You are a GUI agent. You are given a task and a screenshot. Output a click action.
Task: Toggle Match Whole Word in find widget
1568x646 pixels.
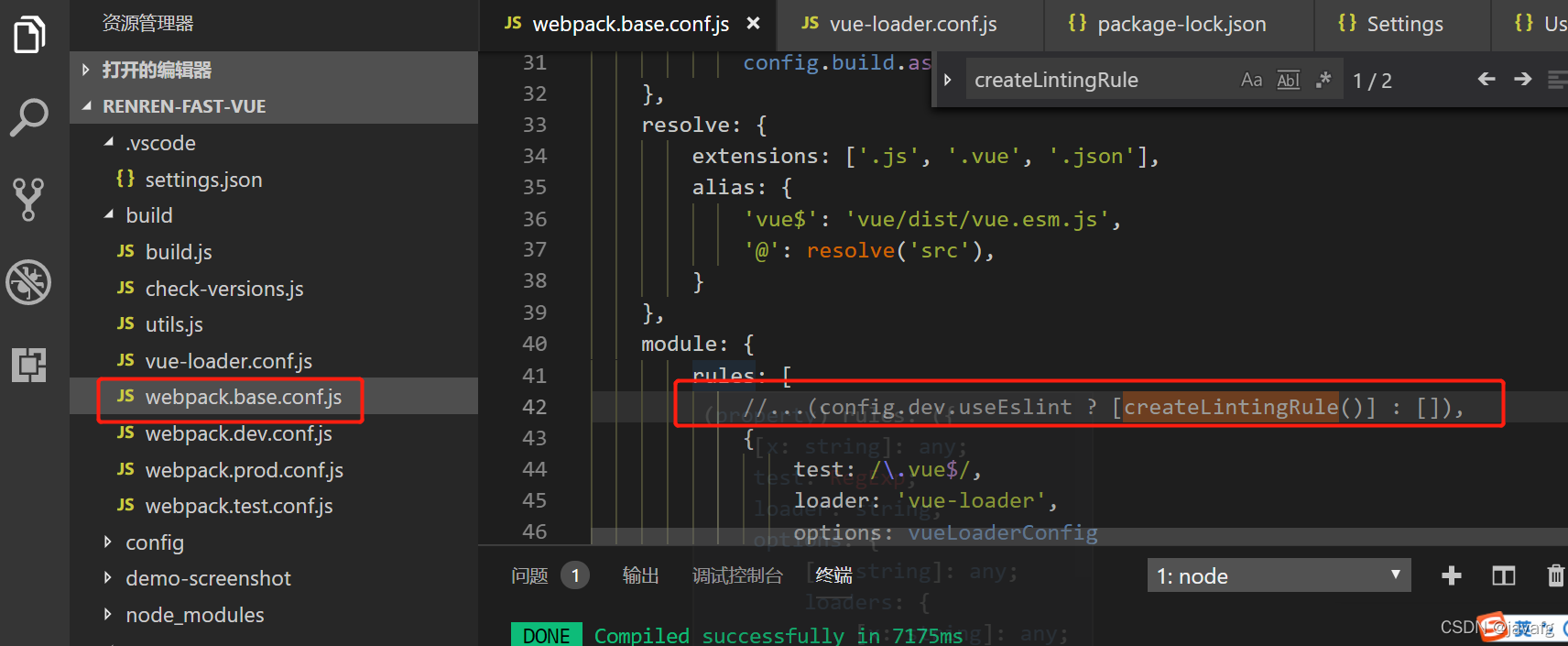1288,80
